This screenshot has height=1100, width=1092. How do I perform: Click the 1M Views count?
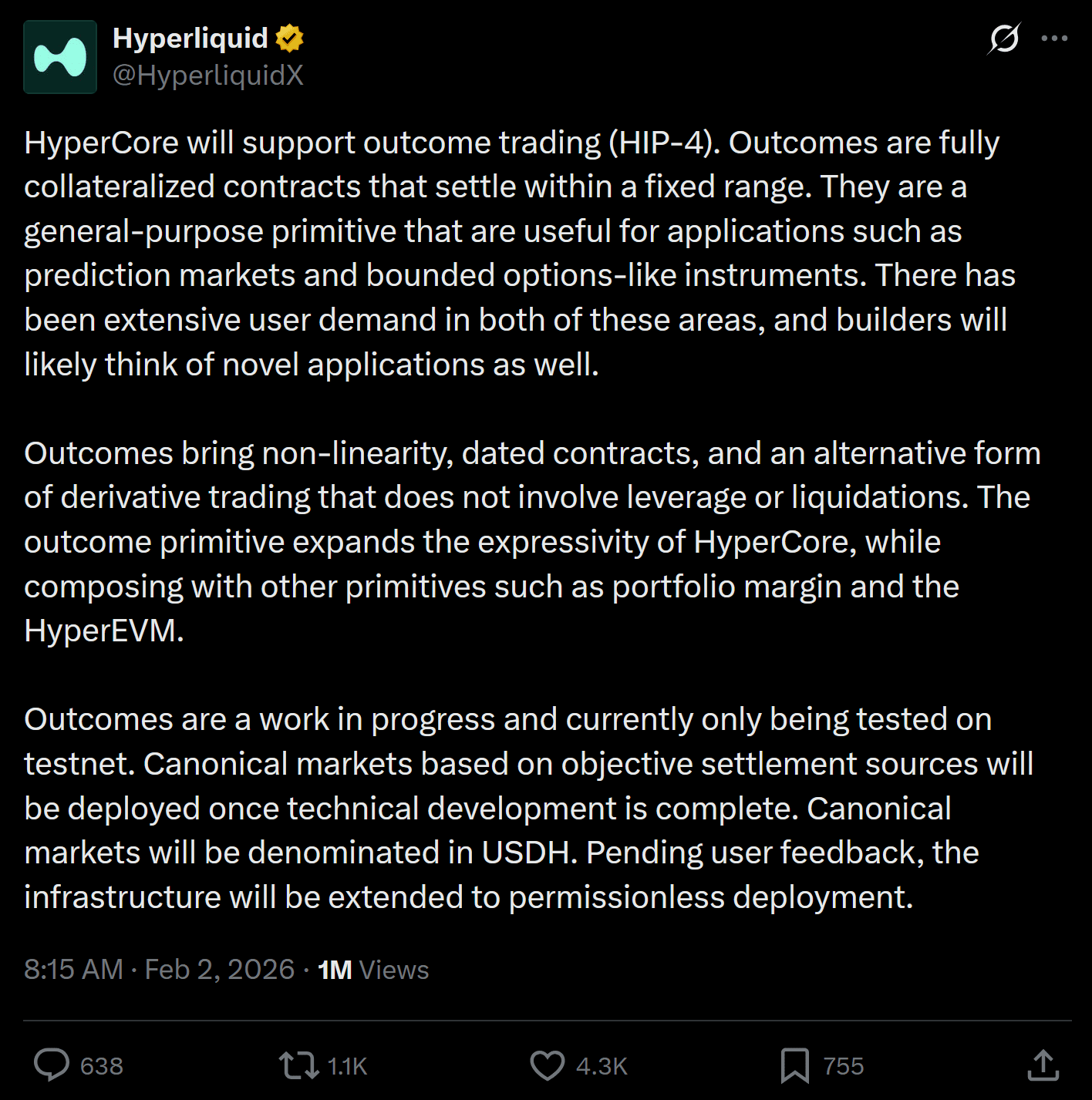[373, 970]
